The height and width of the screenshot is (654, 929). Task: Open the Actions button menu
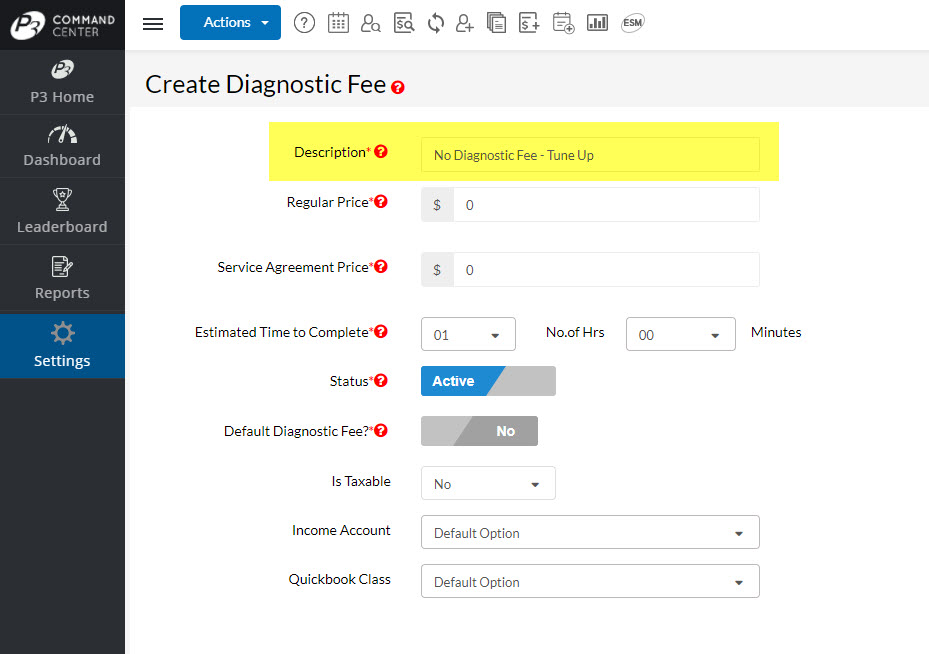point(230,22)
